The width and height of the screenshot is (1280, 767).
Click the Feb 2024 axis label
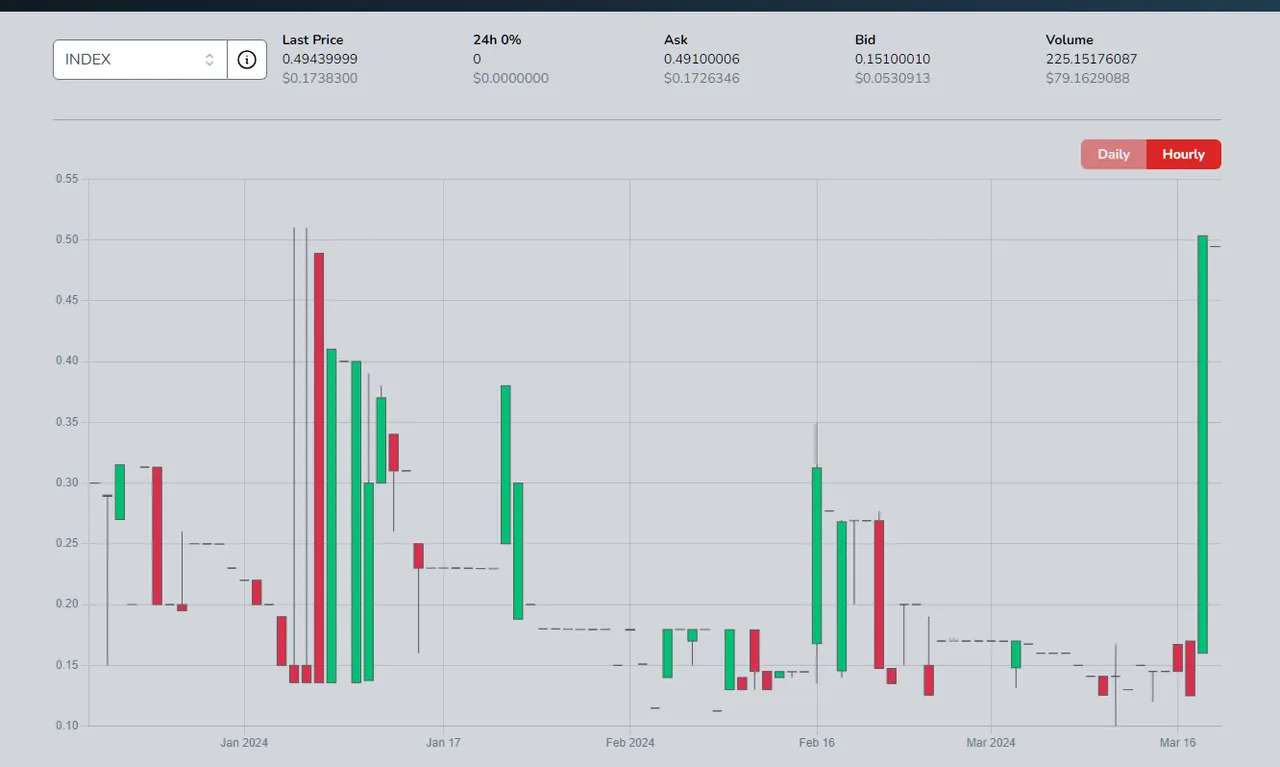pyautogui.click(x=630, y=743)
